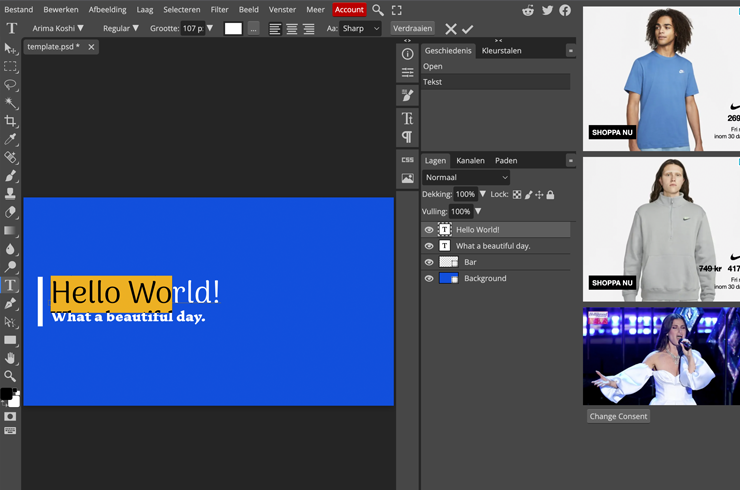740x490 pixels.
Task: Toggle lock transparent pixels
Action: [517, 194]
